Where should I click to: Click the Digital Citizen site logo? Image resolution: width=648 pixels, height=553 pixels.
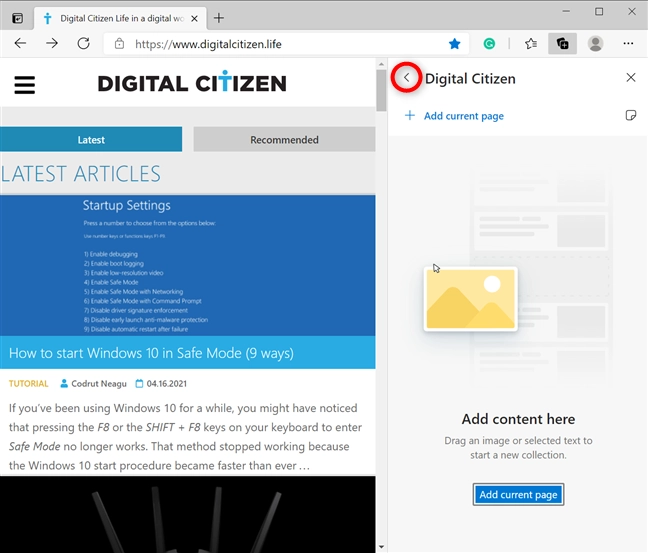192,81
